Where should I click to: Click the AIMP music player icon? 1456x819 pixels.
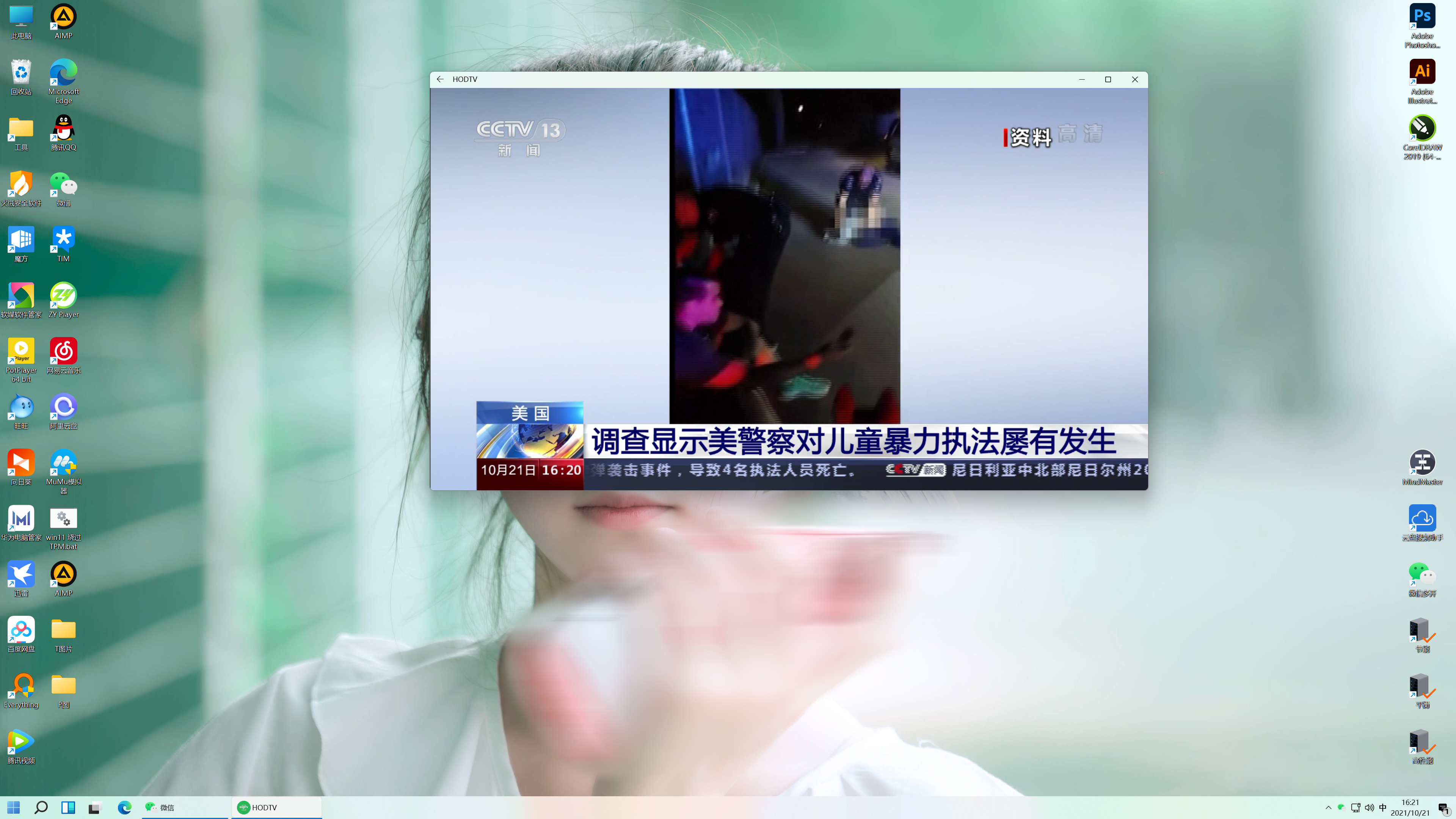[63, 15]
